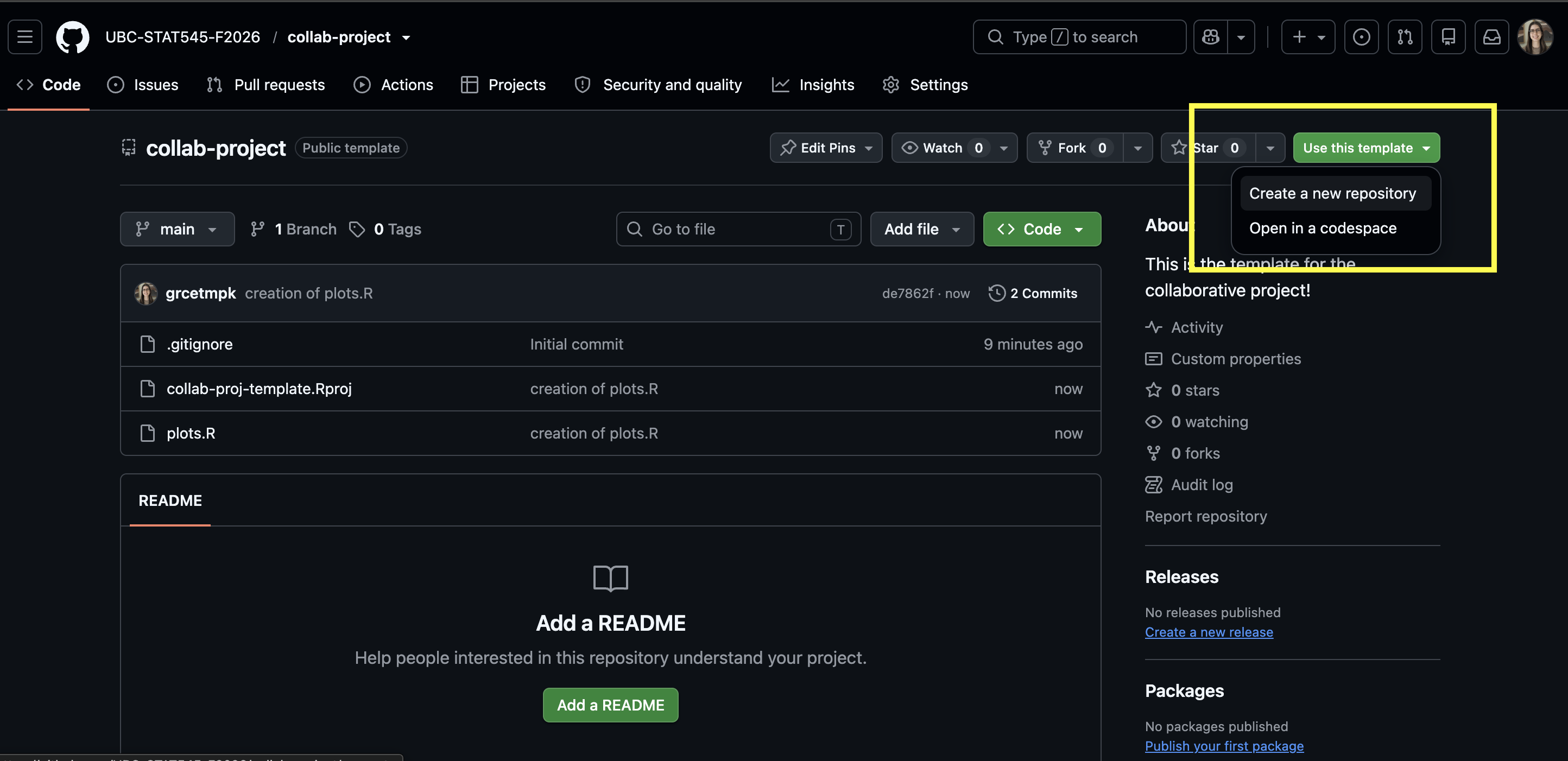Select Open in a codespace option
Image resolution: width=1568 pixels, height=761 pixels.
[1335, 228]
